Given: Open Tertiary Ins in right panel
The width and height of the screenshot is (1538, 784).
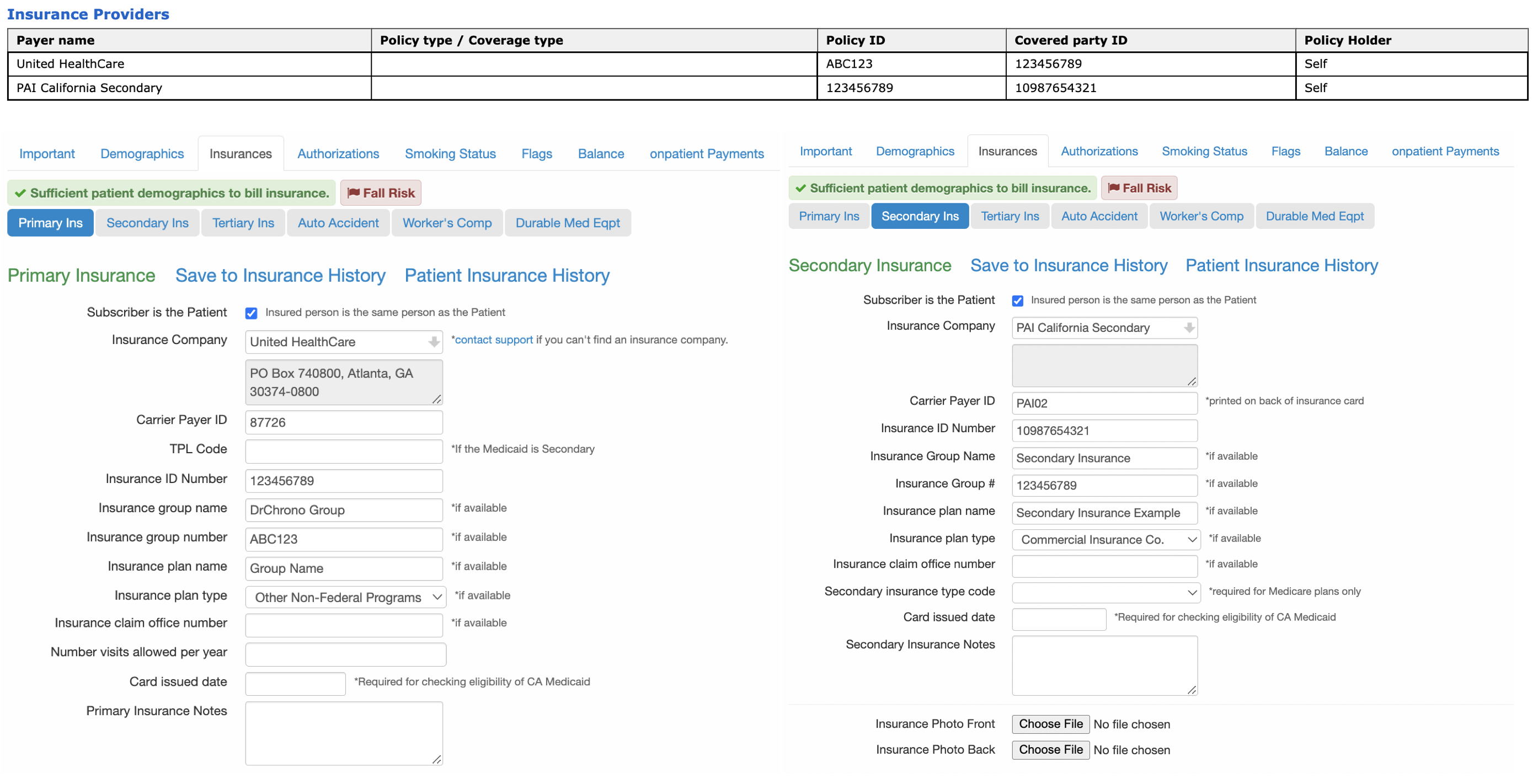Looking at the screenshot, I should tap(1010, 217).
